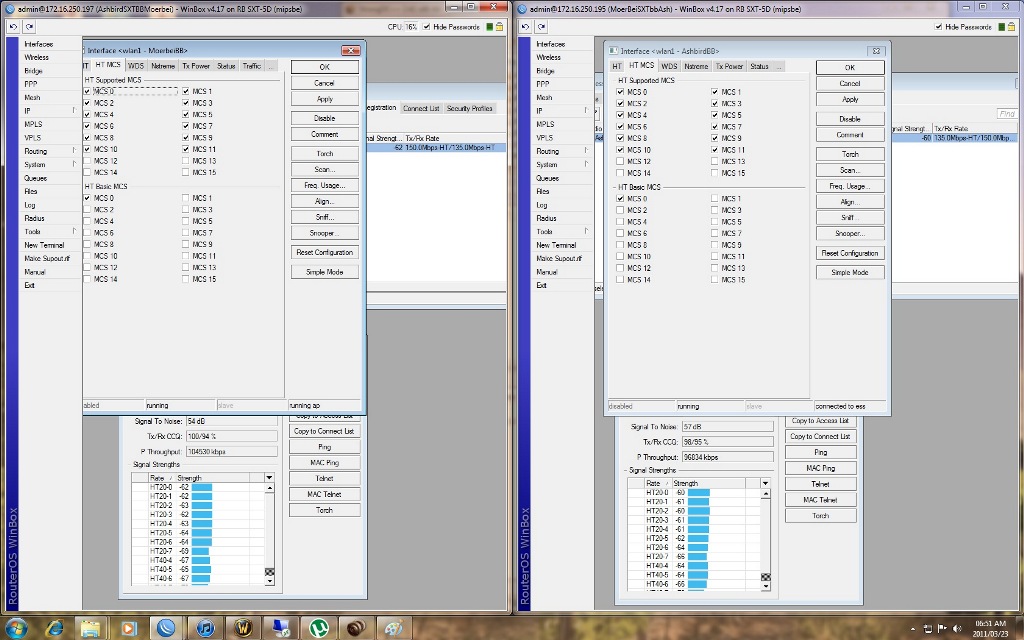Click the HT20-0 signal strength bar in right window
This screenshot has width=1024, height=640.
[697, 492]
